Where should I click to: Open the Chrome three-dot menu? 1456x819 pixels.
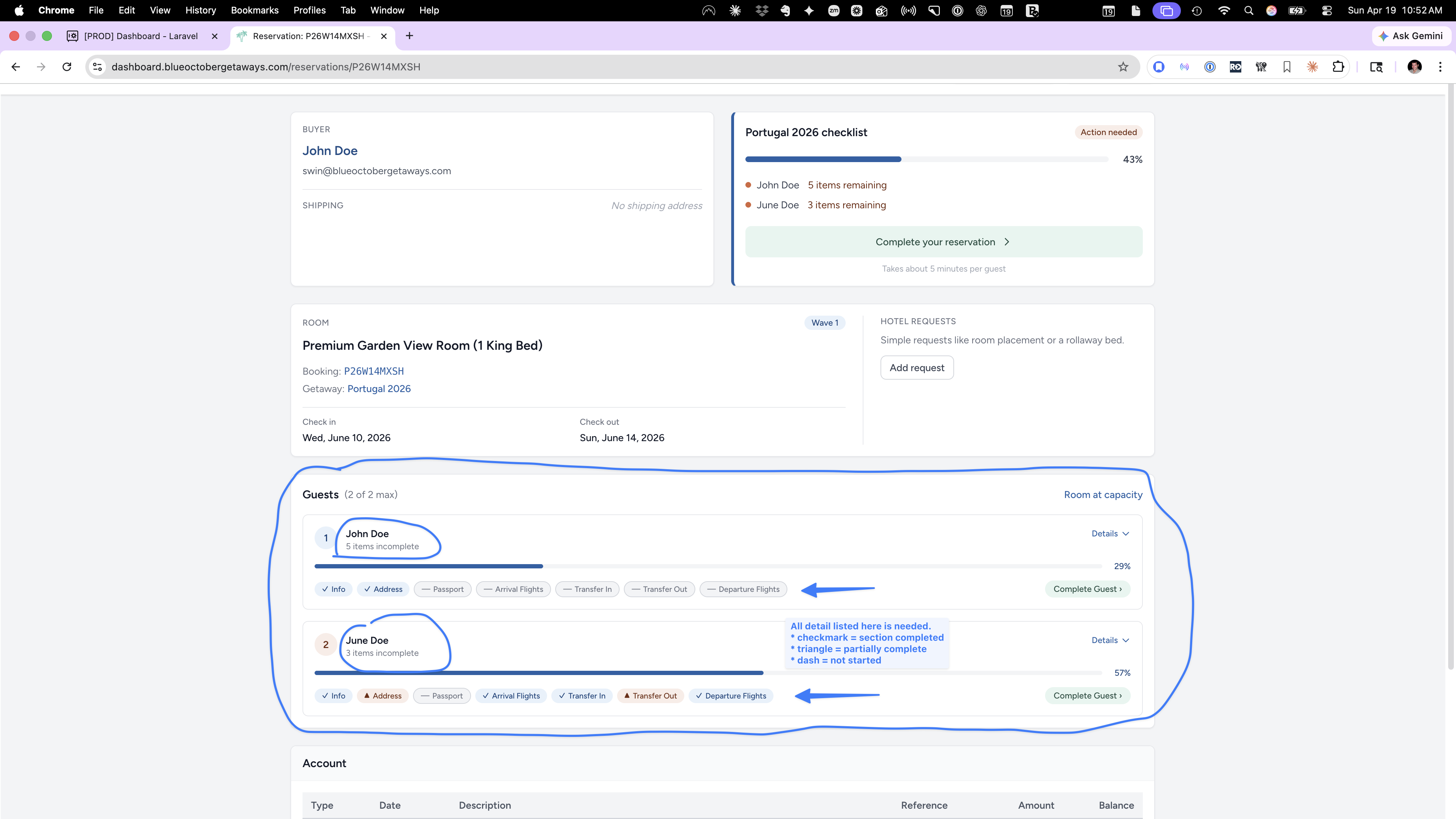(x=1440, y=67)
